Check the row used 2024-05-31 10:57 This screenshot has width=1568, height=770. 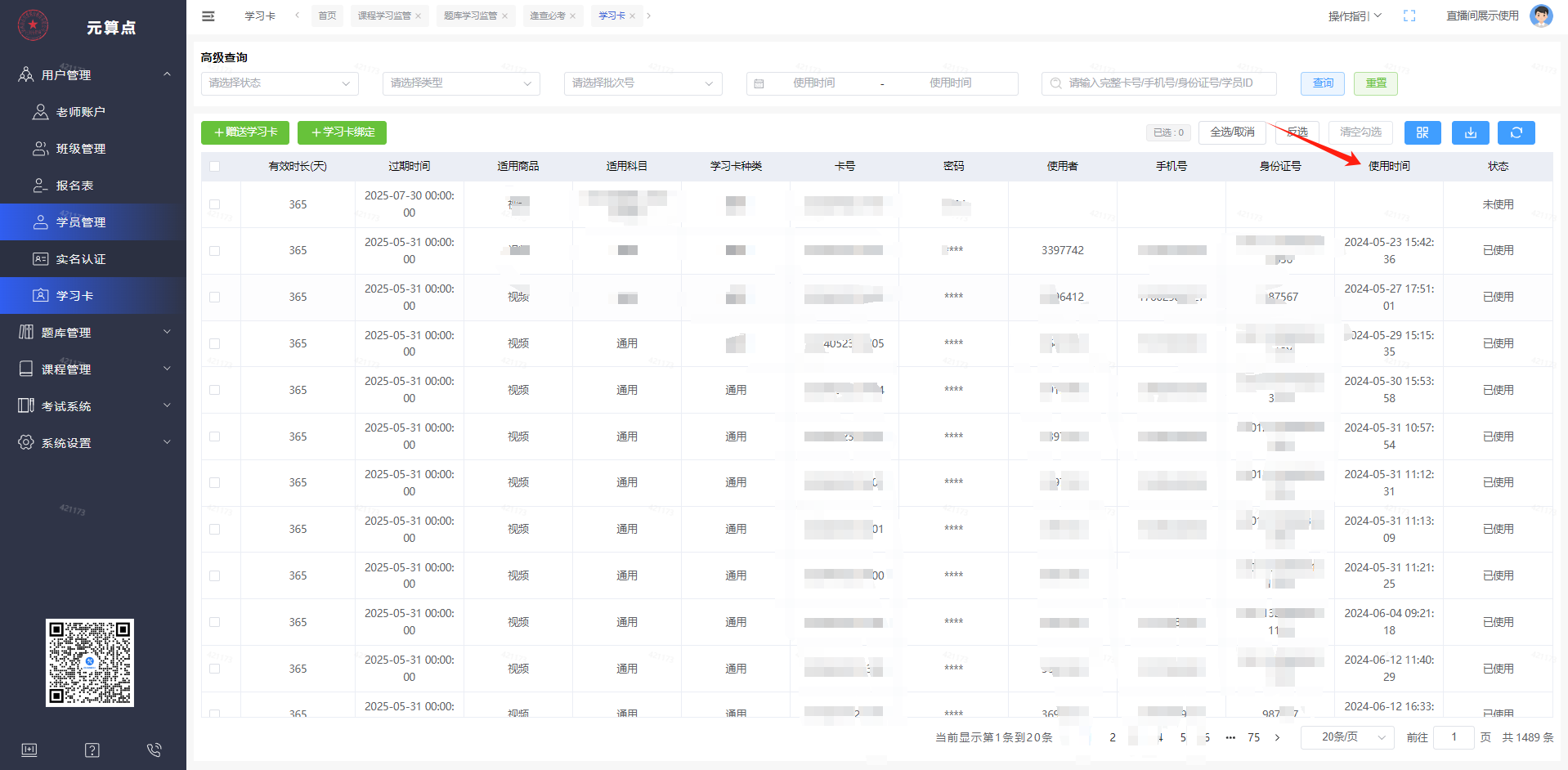[214, 436]
